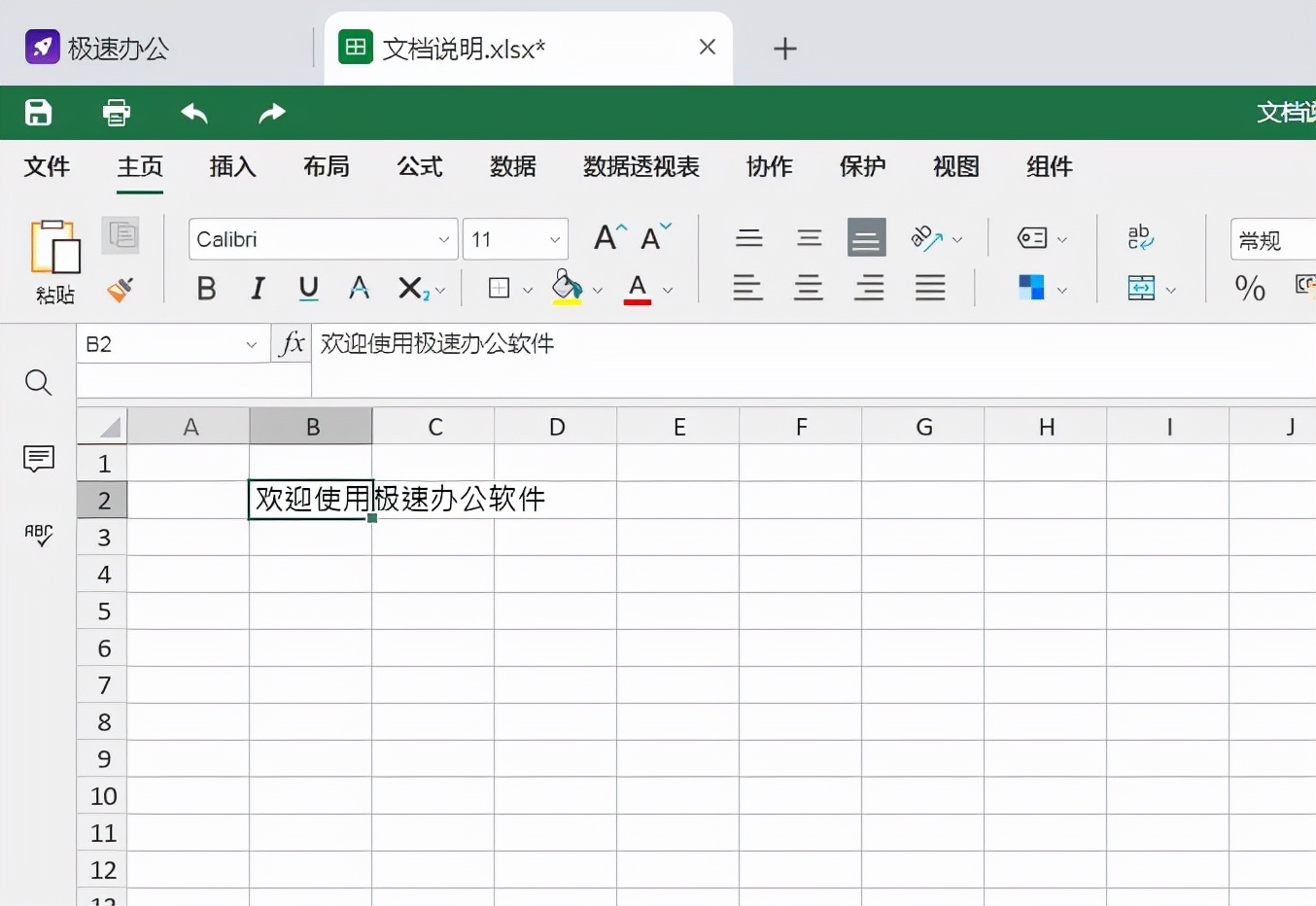Apply the Format Painter
Viewport: 1316px width, 906px height.
121,291
